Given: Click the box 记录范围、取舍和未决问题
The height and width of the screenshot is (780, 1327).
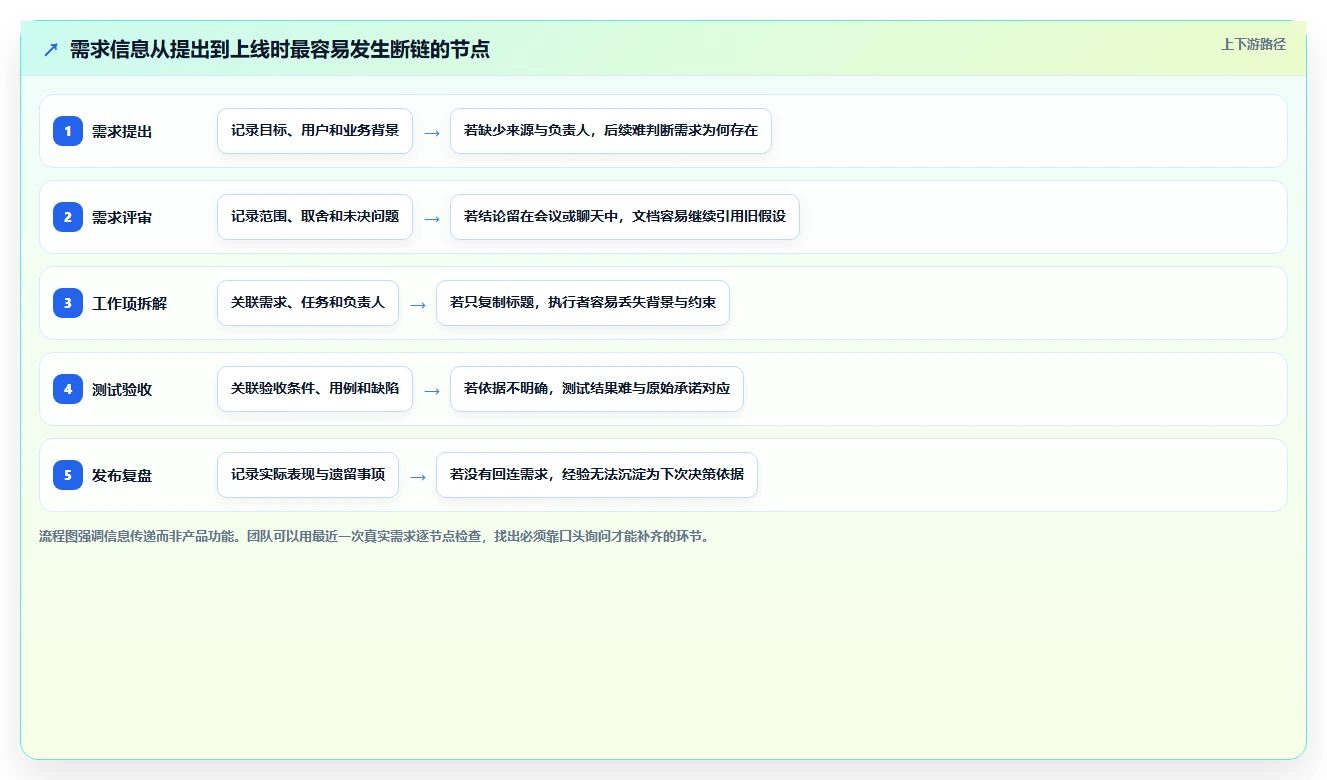Looking at the screenshot, I should coord(315,217).
